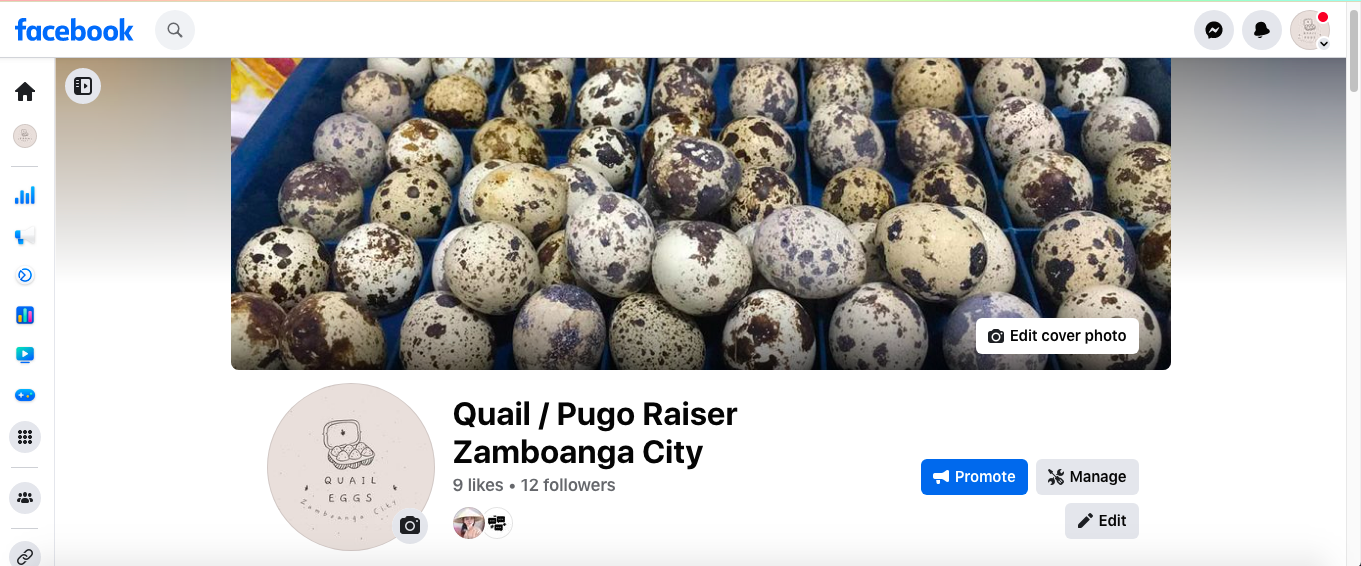Toggle the left sidebar panel icon
This screenshot has width=1361, height=566.
(83, 86)
